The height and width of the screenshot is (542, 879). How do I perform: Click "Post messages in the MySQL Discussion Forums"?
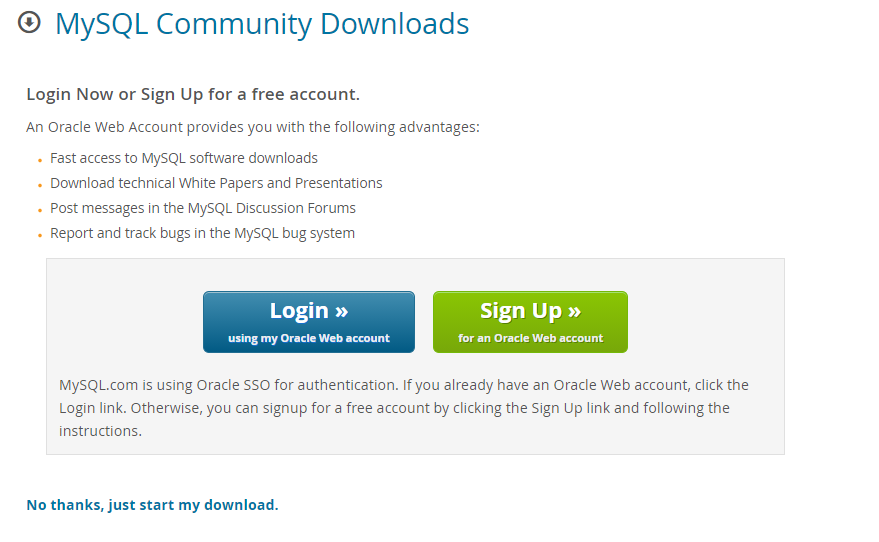(x=203, y=209)
